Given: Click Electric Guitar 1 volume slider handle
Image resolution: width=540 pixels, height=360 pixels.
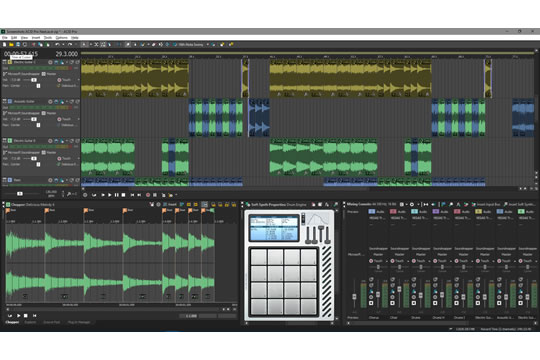Looking at the screenshot, I should pyautogui.click(x=34, y=80).
